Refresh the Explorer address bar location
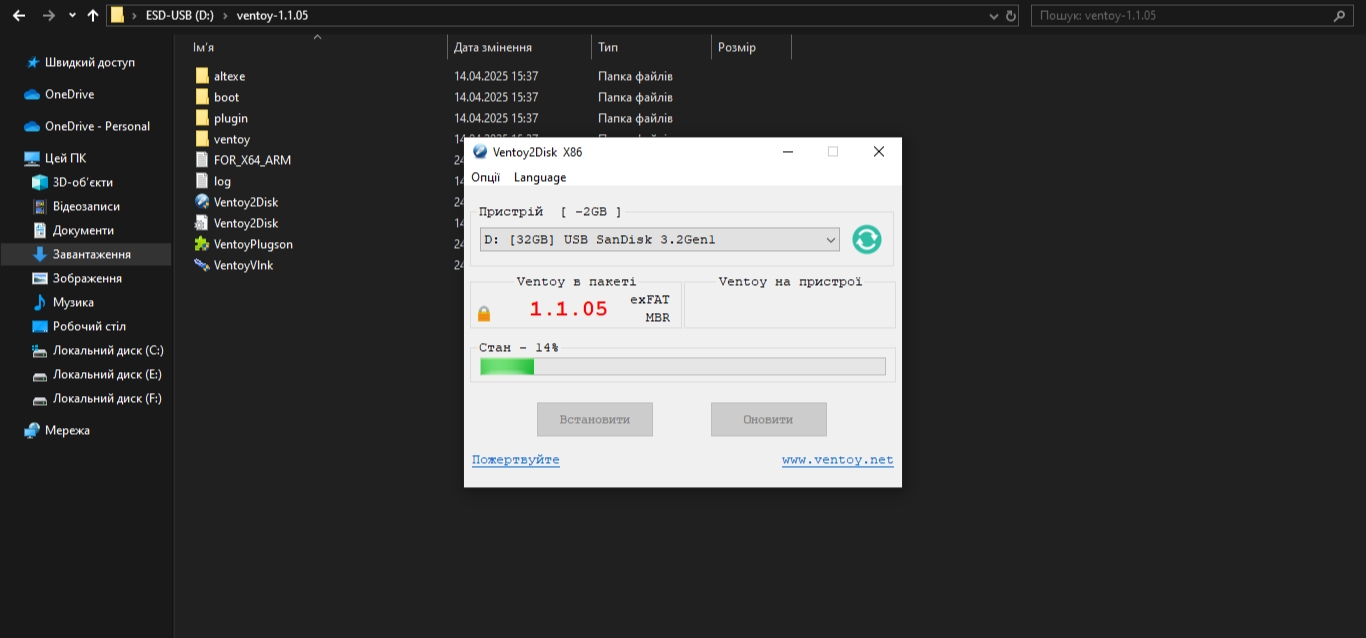1366x638 pixels. click(1010, 16)
